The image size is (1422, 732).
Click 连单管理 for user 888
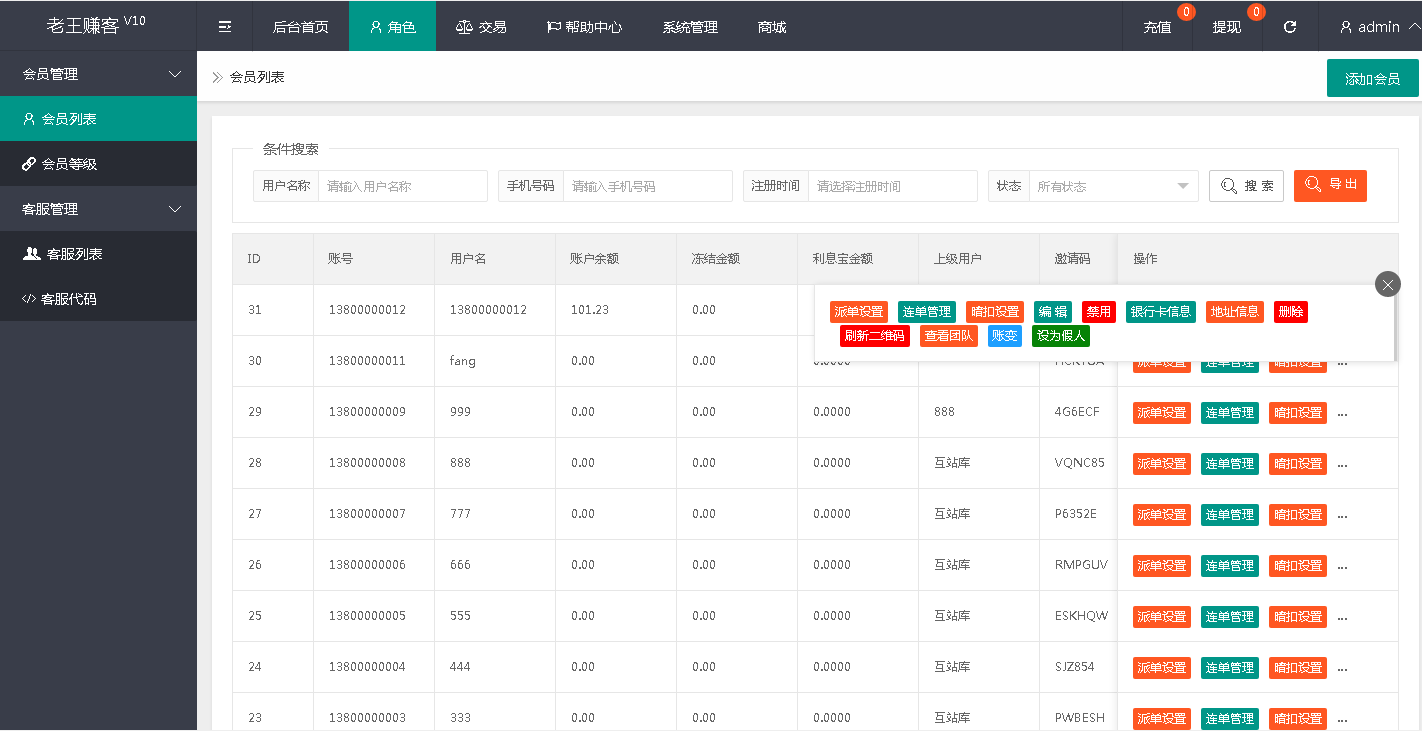(1230, 464)
